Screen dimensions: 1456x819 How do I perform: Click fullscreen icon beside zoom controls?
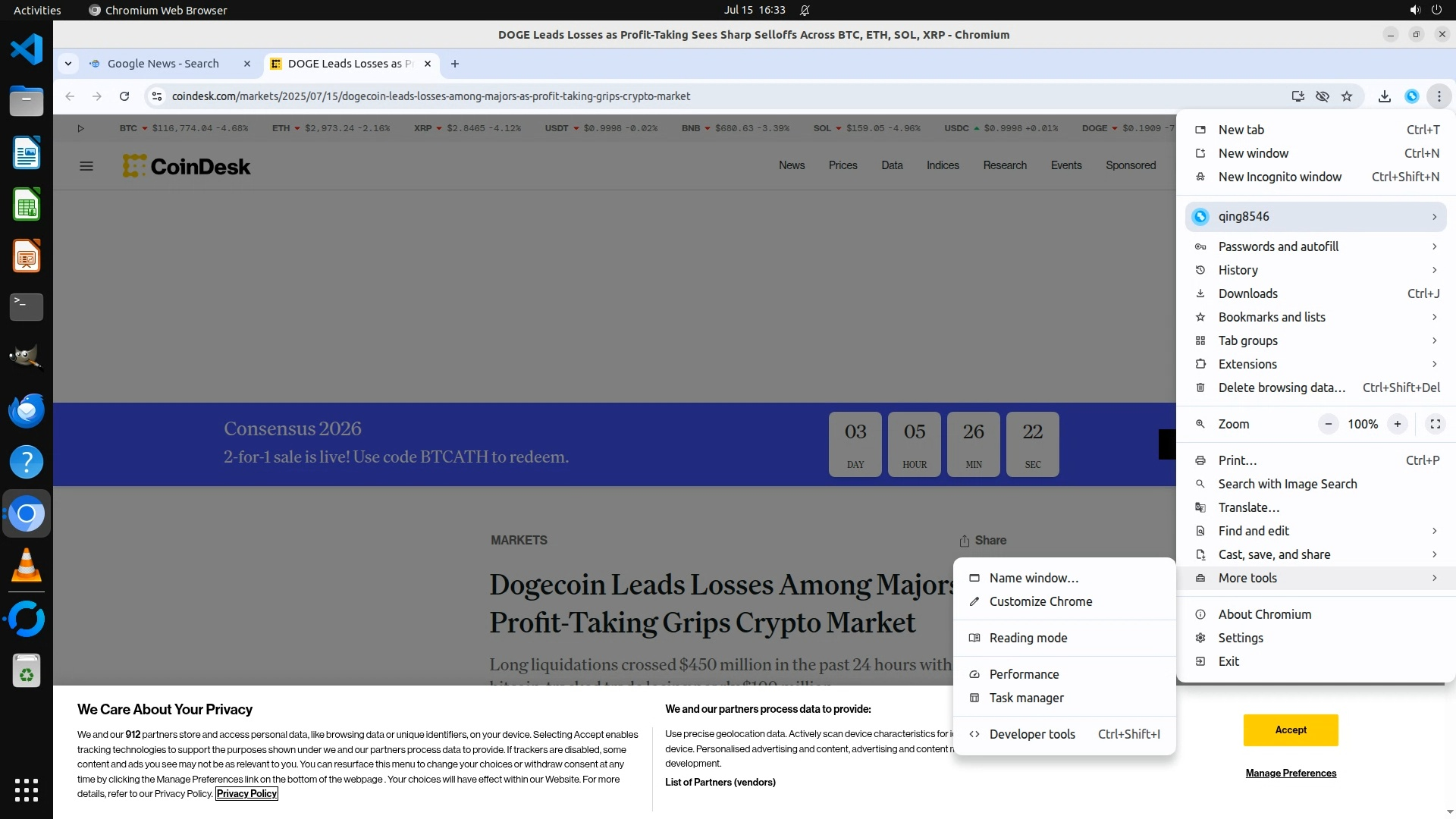point(1435,424)
